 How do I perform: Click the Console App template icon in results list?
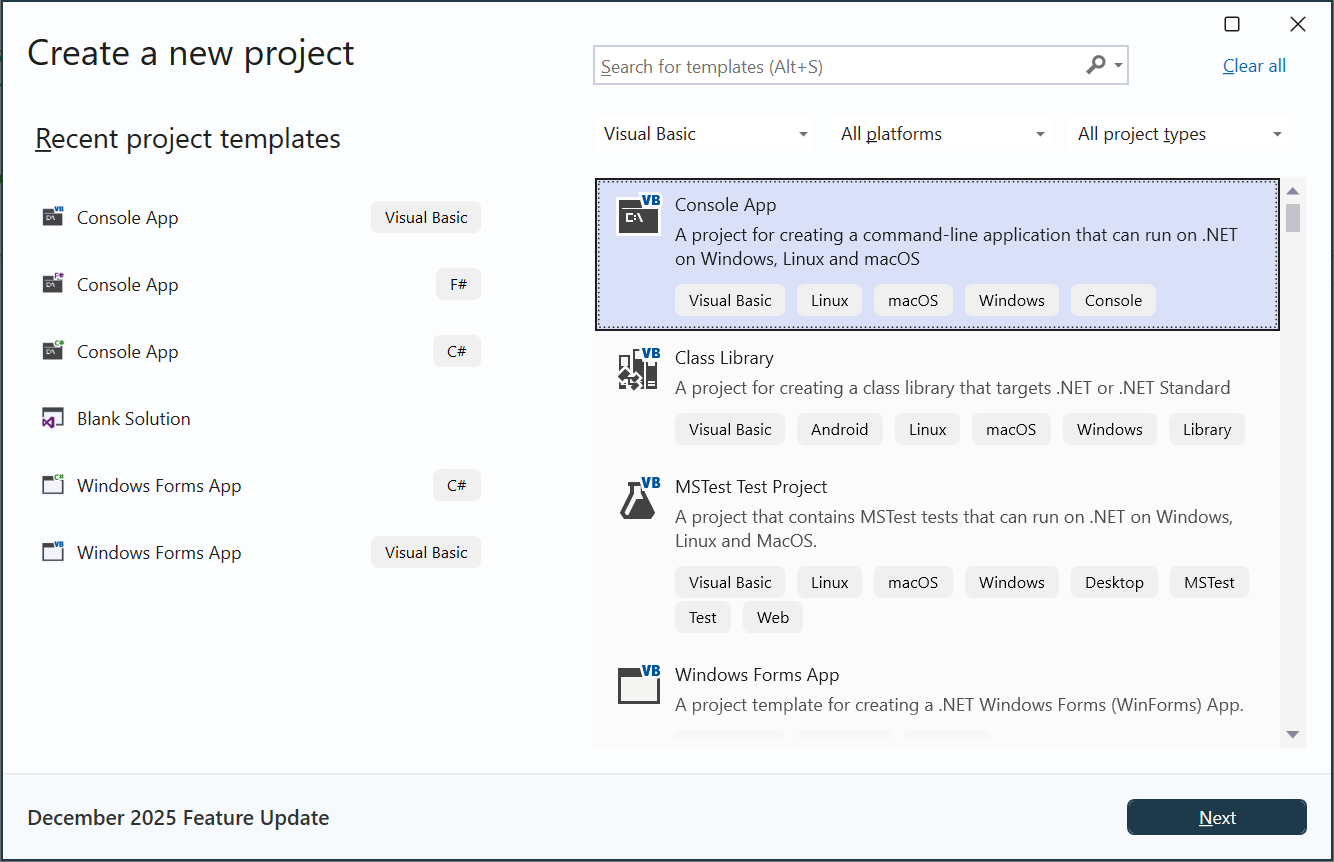click(639, 215)
